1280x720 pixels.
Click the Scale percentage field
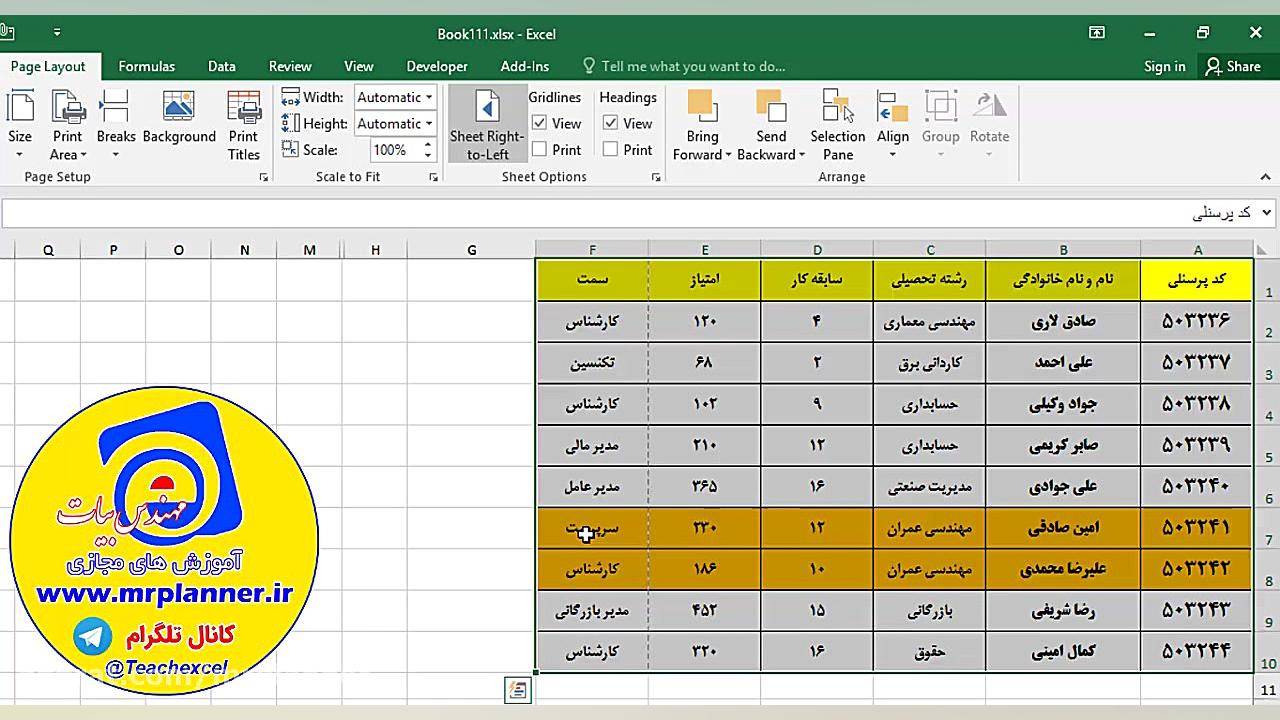click(x=395, y=149)
